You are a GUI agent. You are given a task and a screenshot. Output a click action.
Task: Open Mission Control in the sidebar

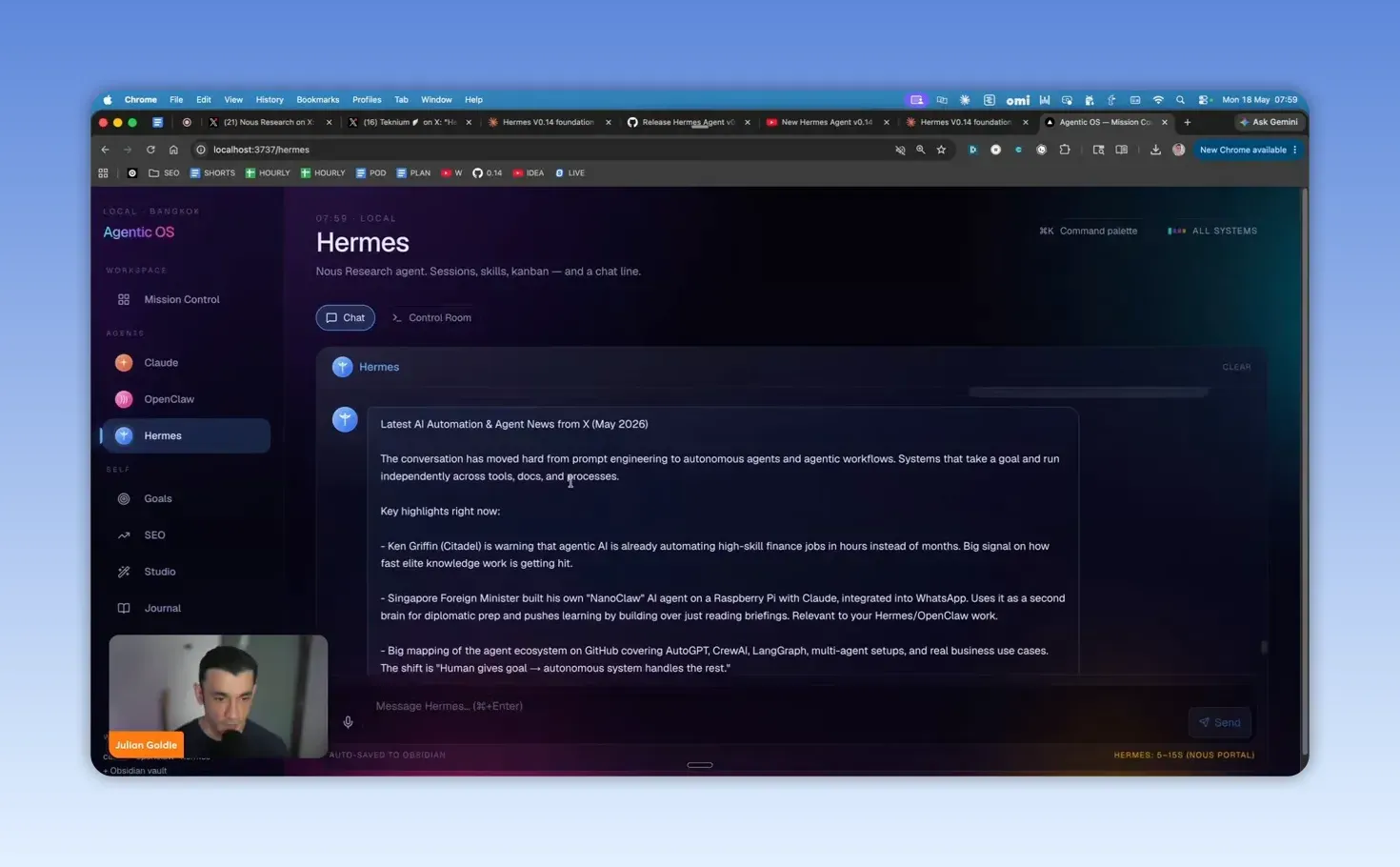pos(181,299)
